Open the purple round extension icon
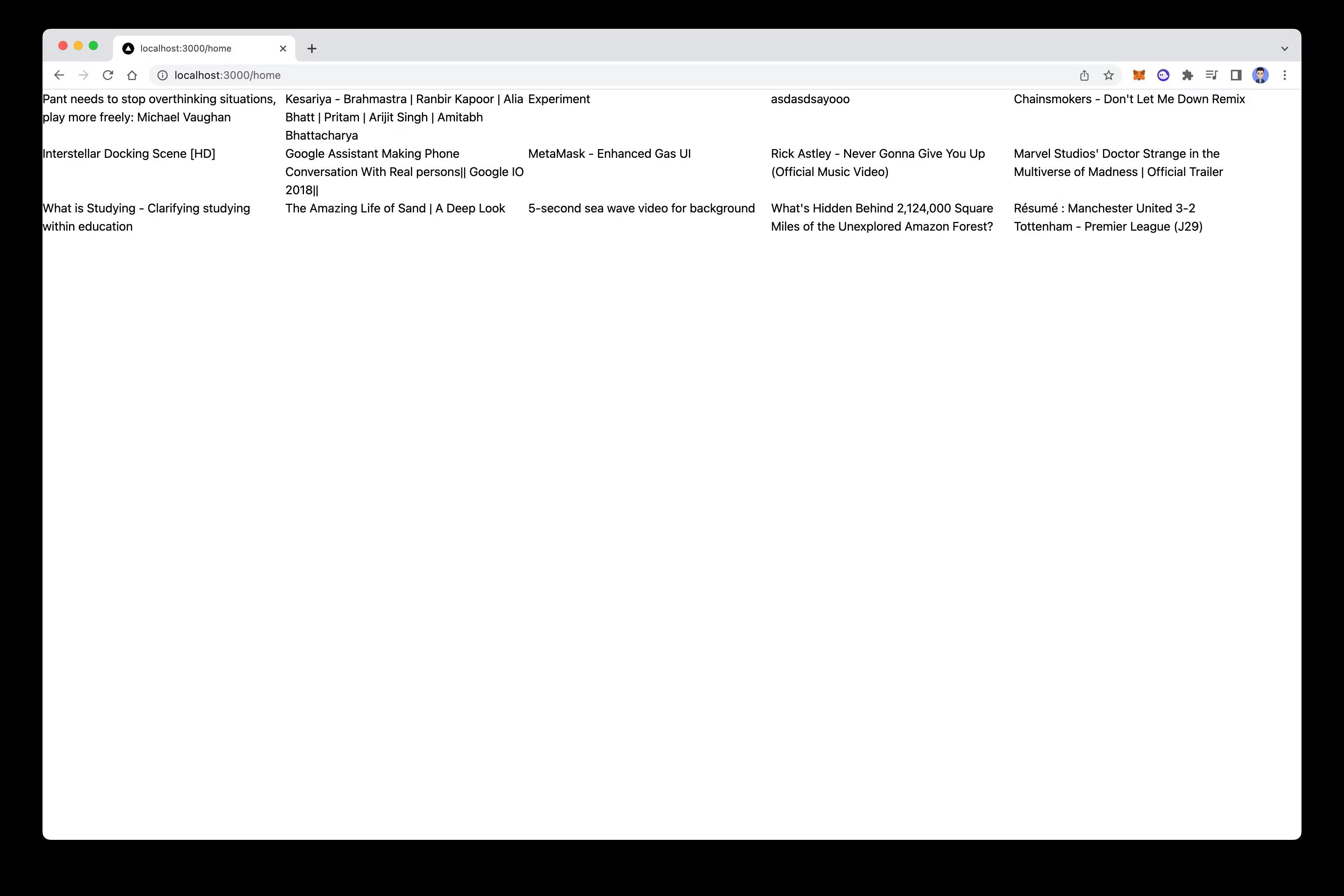1344x896 pixels. coord(1163,75)
